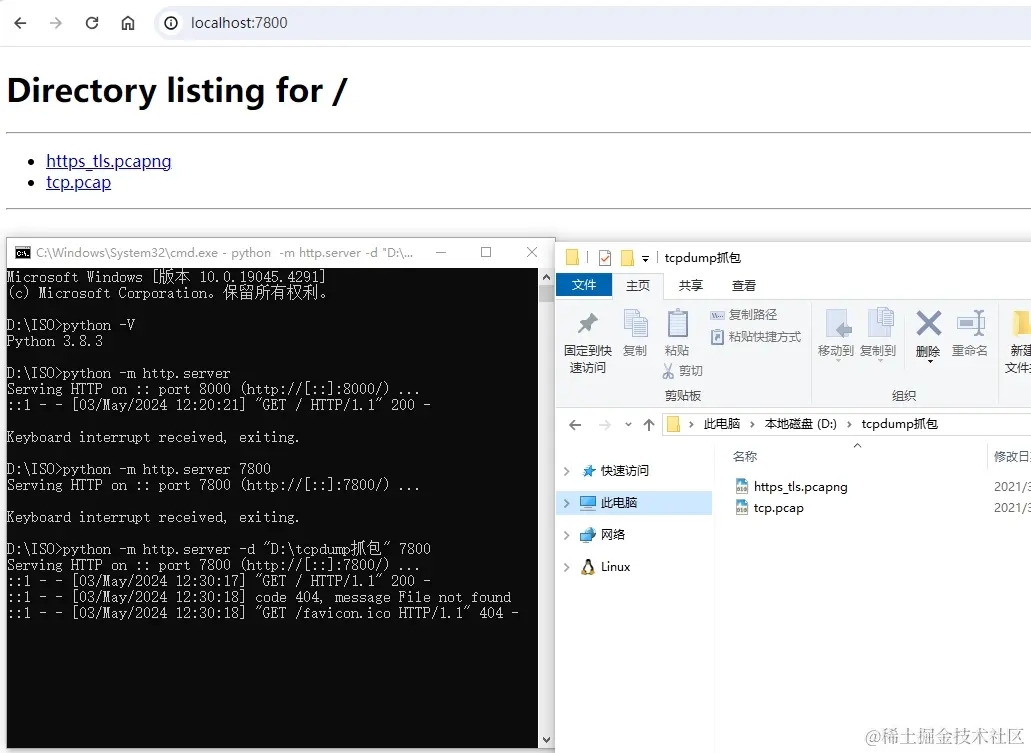The image size is (1031, 753).
Task: Expand the Linux entry in sidebar
Action: click(x=568, y=566)
